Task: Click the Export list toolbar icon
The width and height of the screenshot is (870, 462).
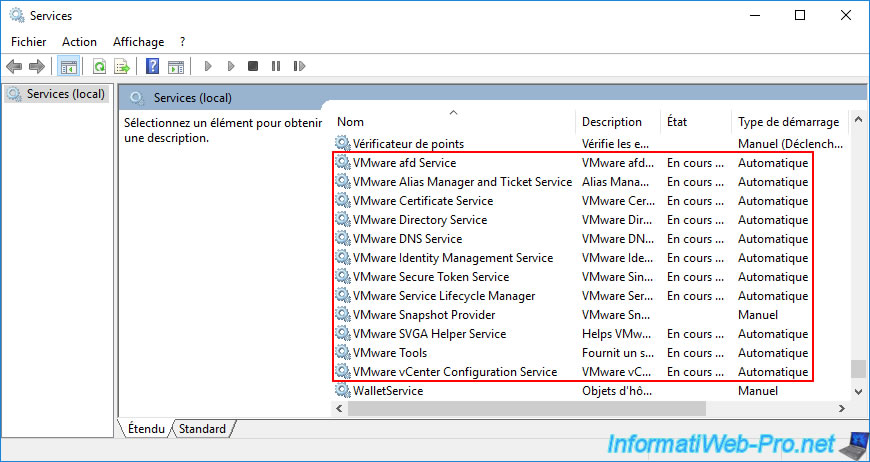Action: click(x=122, y=67)
